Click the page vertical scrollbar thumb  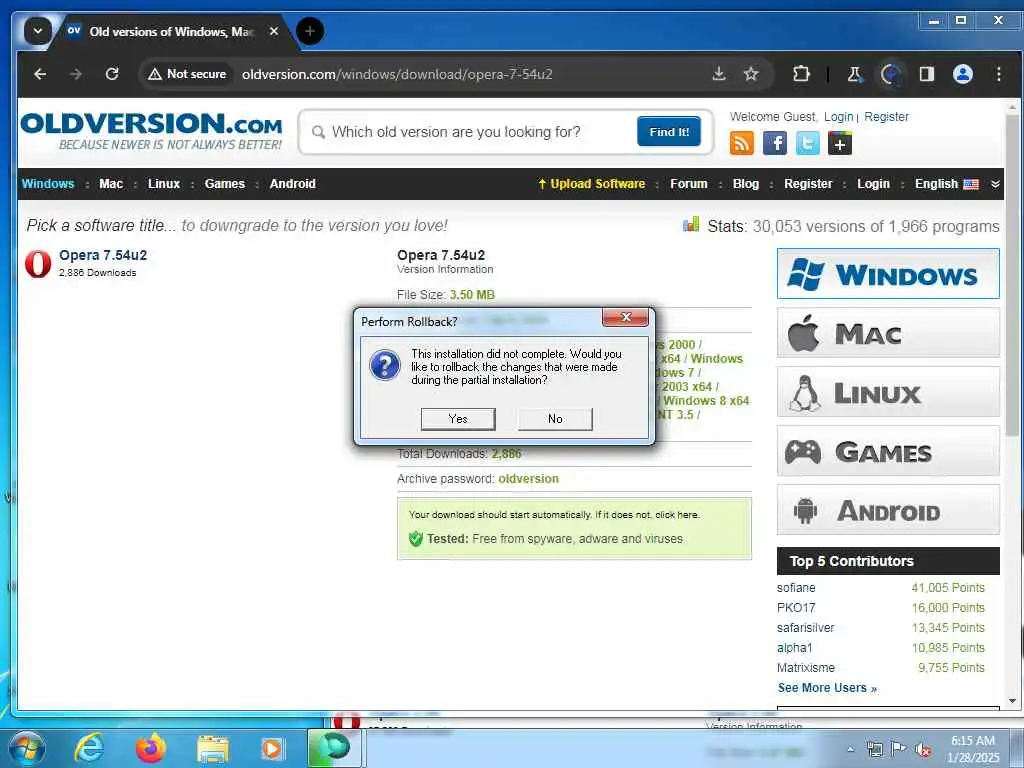tap(1012, 274)
